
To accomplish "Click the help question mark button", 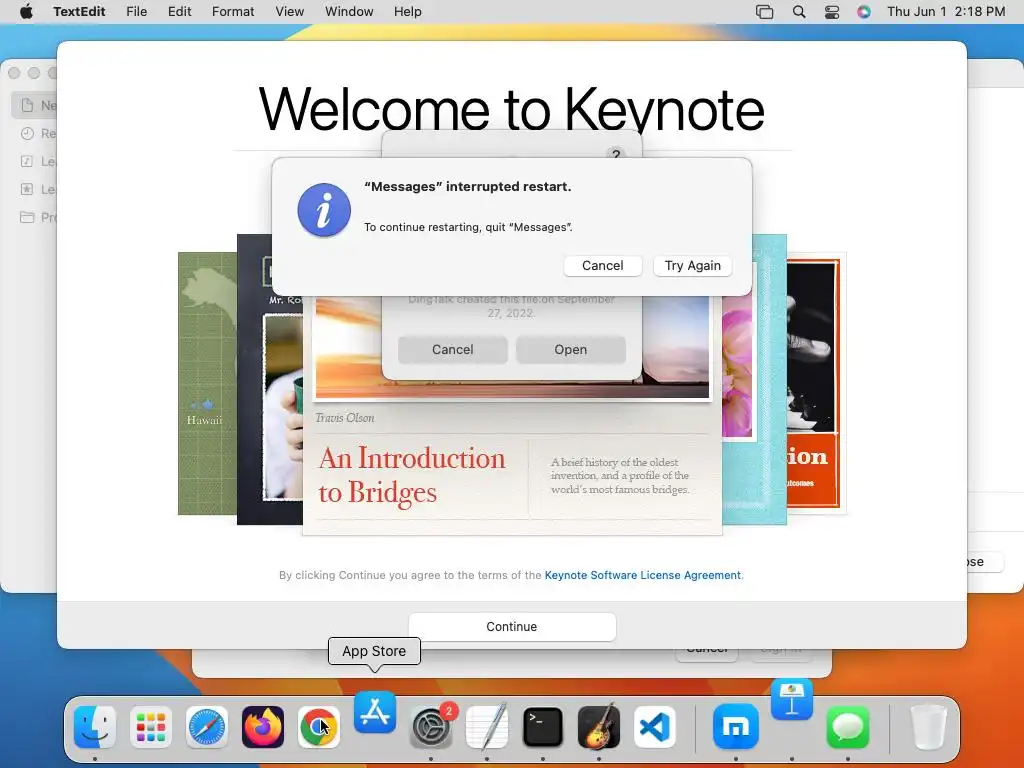I will click(615, 154).
